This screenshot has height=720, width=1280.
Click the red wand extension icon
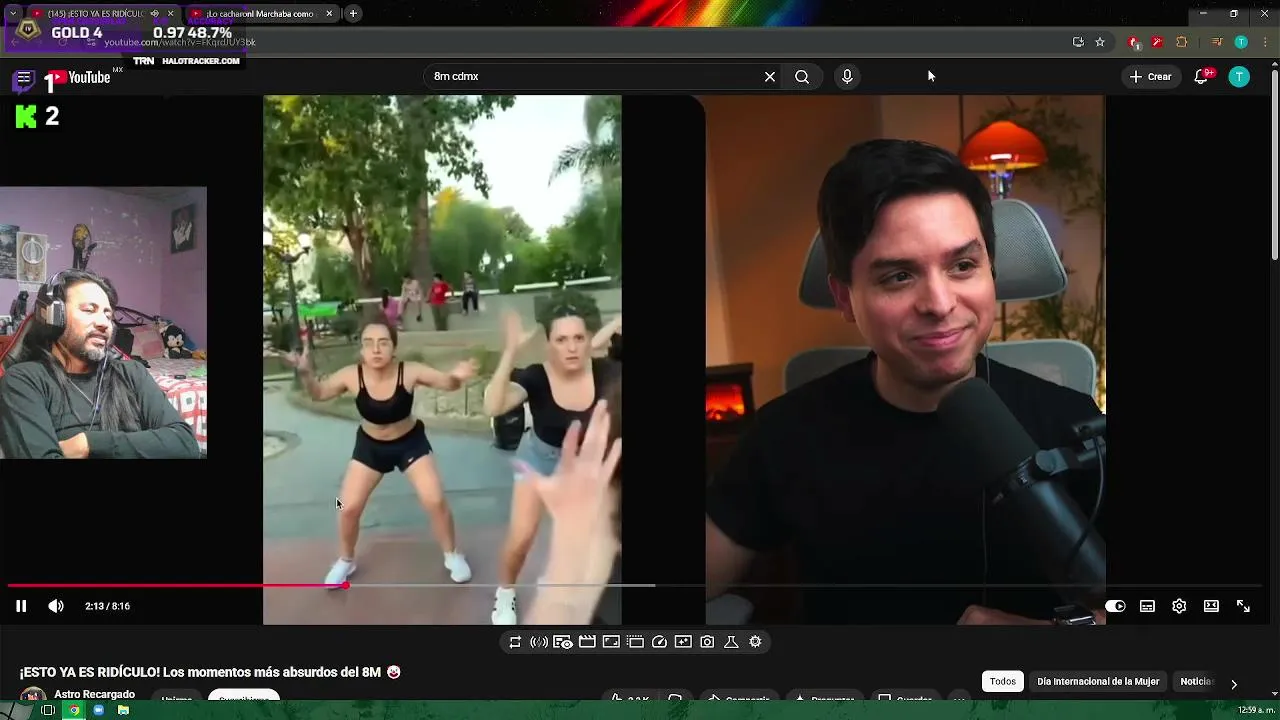[1157, 42]
